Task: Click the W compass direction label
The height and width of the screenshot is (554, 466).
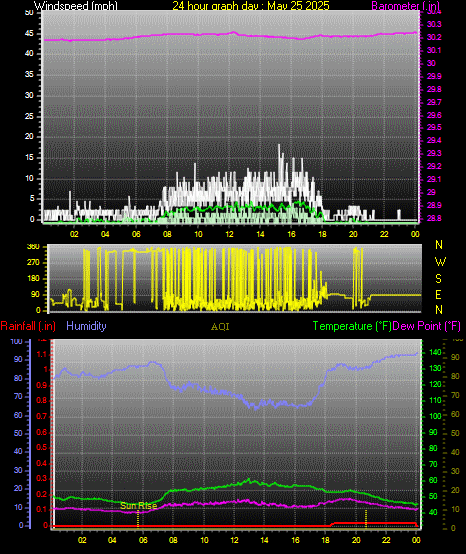Action: (x=440, y=262)
